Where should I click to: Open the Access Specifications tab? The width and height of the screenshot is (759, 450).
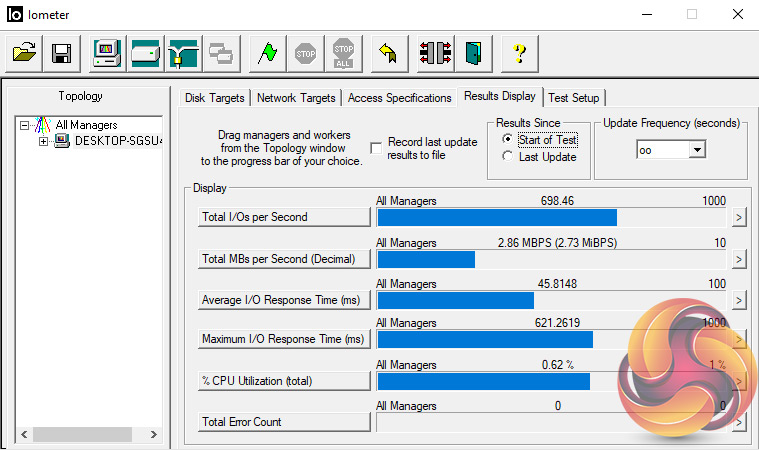tap(399, 98)
